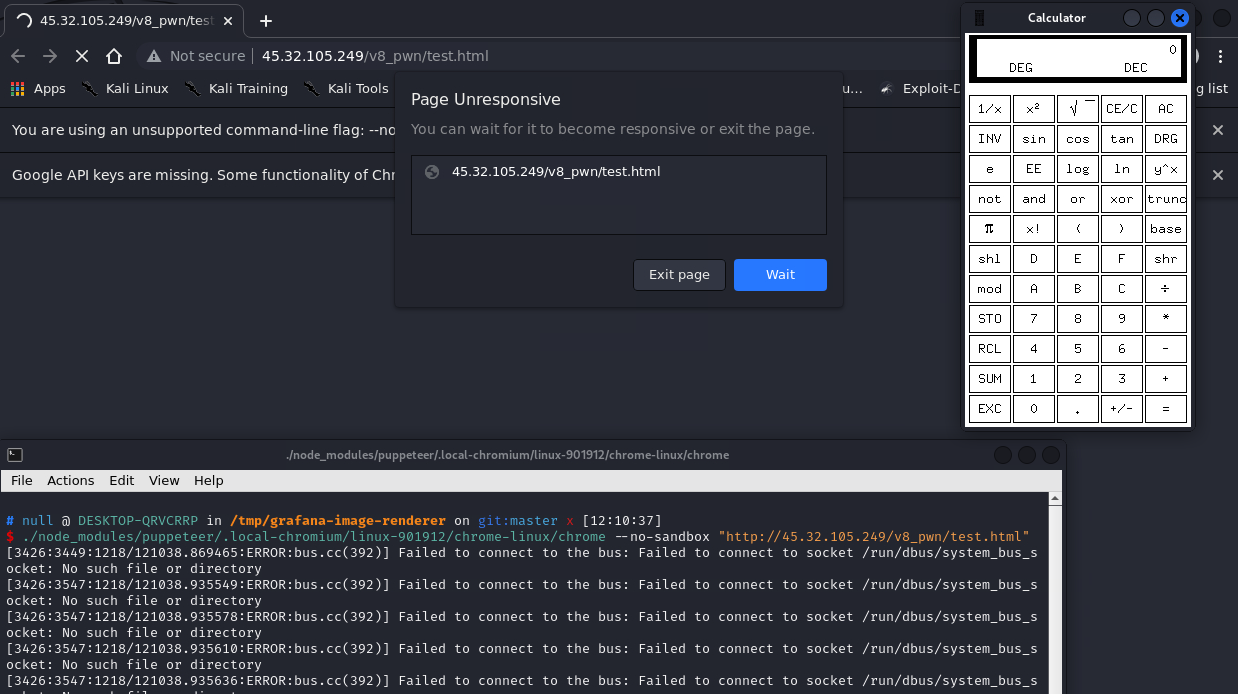This screenshot has height=694, width=1238.
Task: Open a new browser tab
Action: [266, 21]
